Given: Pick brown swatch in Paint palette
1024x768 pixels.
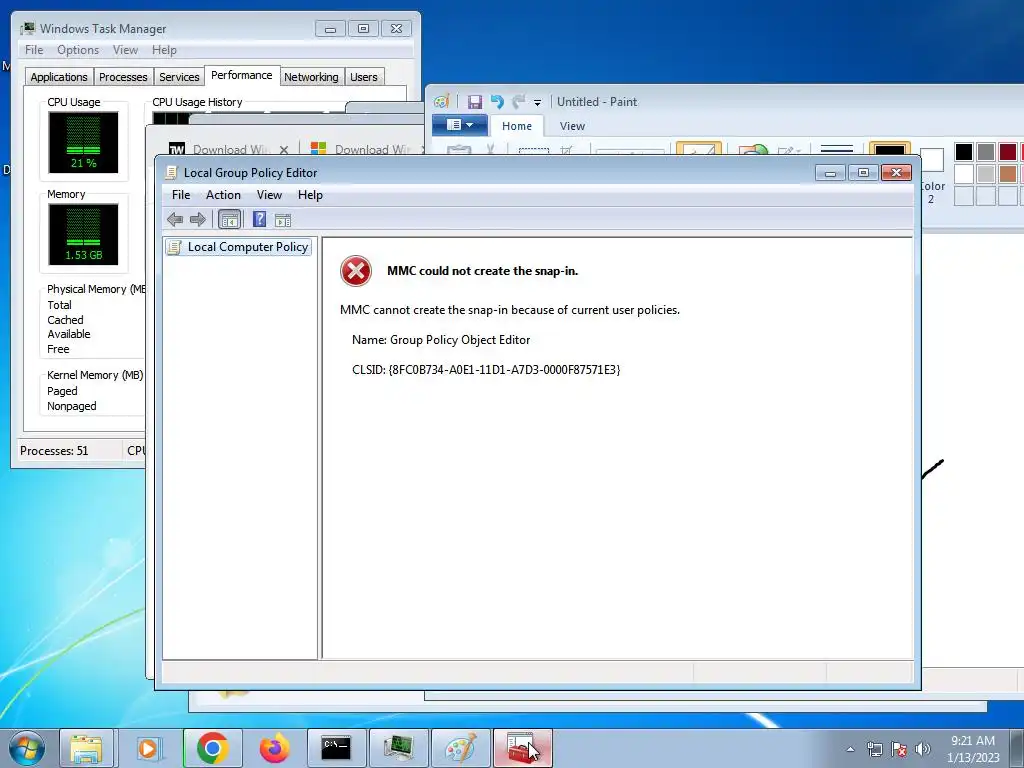Looking at the screenshot, I should click(1008, 174).
